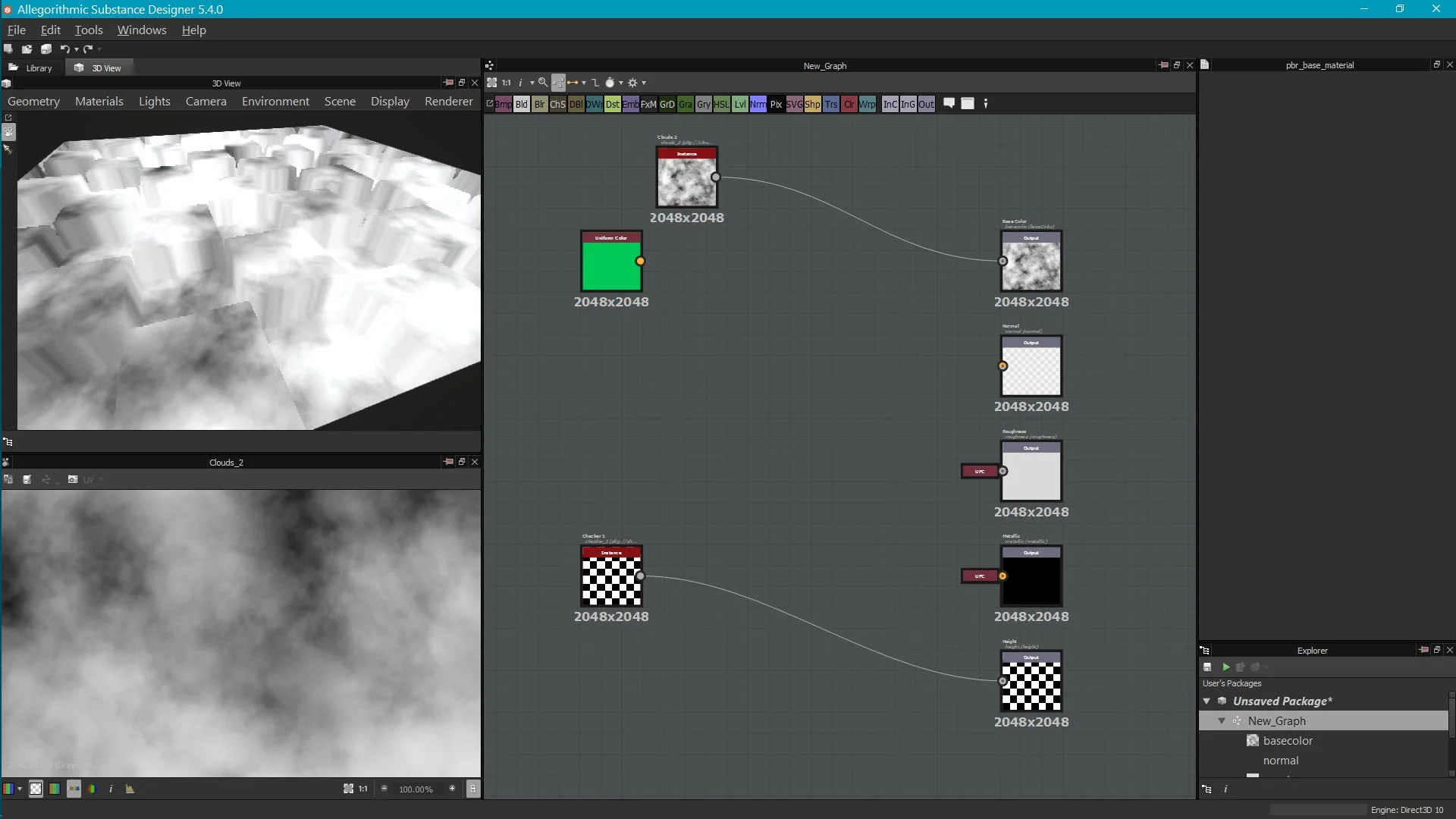Open the undo history dropdown arrow
This screenshot has height=819, width=1456.
[x=77, y=49]
